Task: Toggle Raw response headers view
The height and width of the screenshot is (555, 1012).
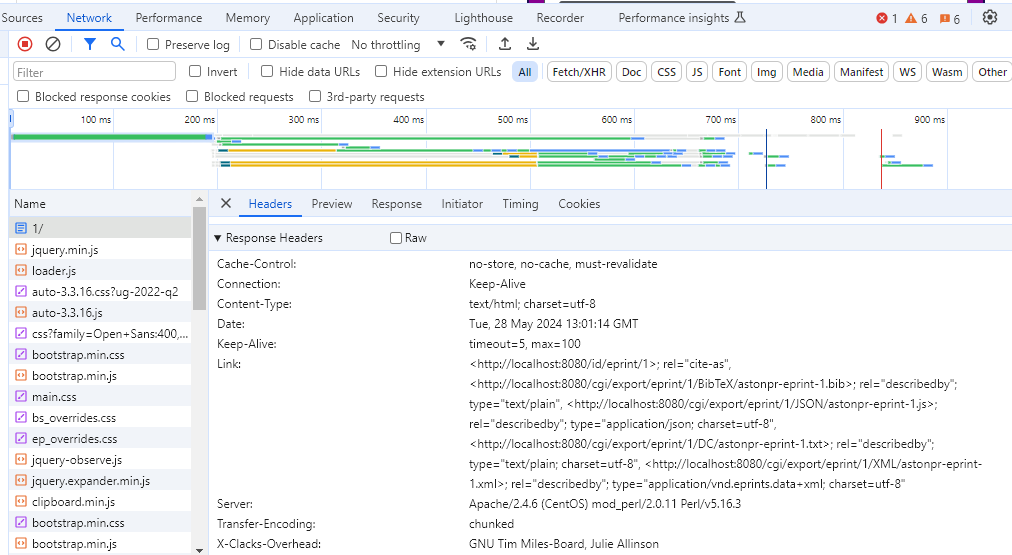Action: 396,237
